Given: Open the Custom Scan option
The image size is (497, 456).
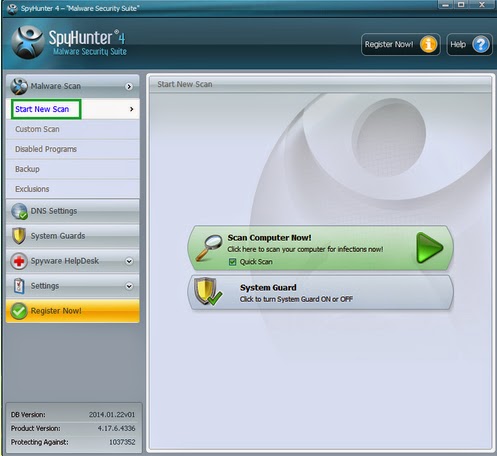Looking at the screenshot, I should pyautogui.click(x=73, y=129).
